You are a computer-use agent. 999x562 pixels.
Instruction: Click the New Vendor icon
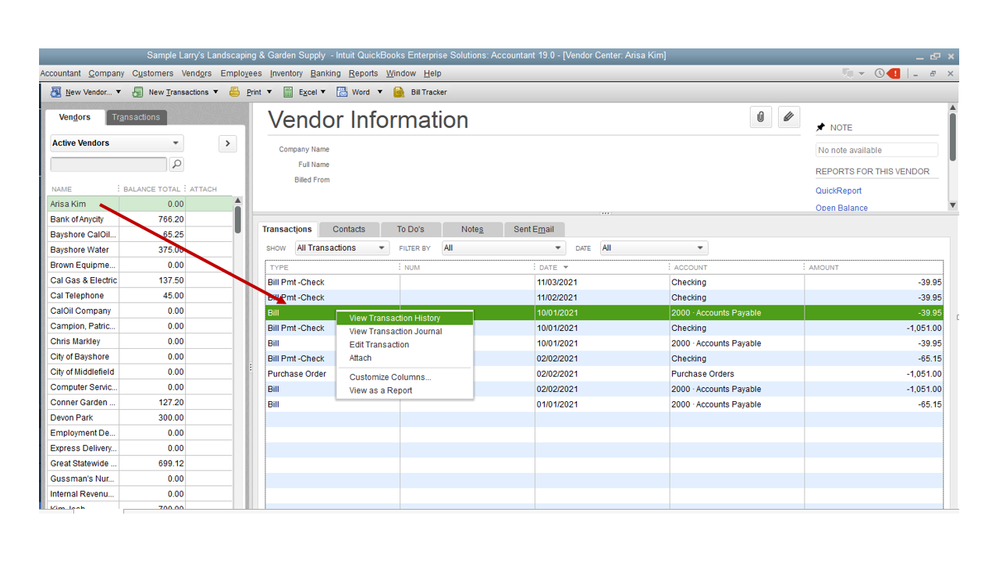[x=56, y=92]
